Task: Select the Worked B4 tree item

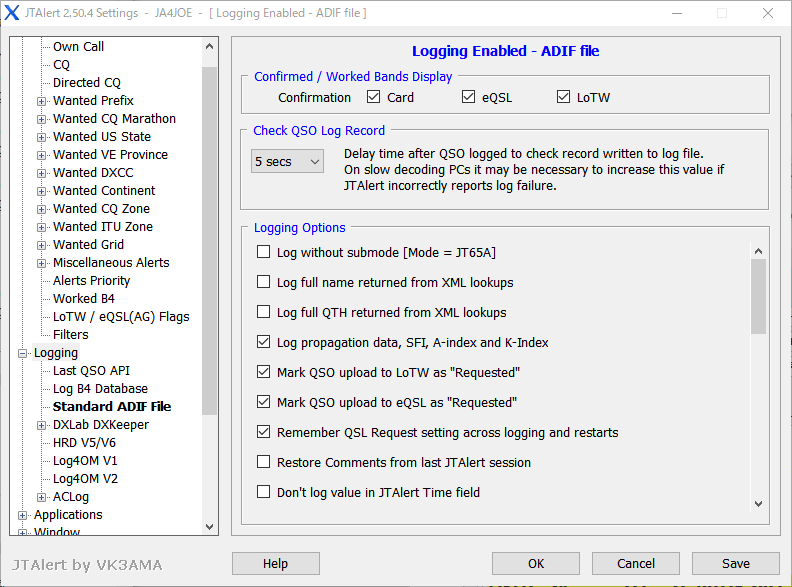Action: (x=84, y=299)
